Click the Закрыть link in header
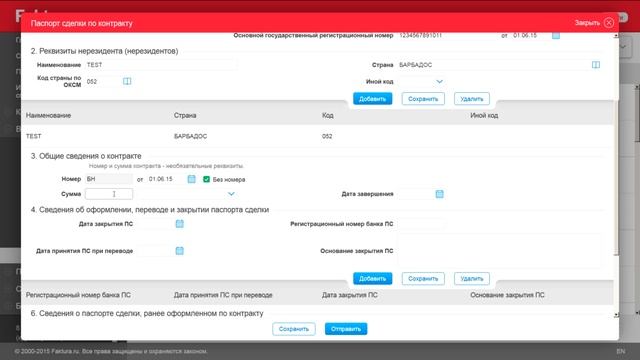The height and width of the screenshot is (360, 640). pos(587,23)
